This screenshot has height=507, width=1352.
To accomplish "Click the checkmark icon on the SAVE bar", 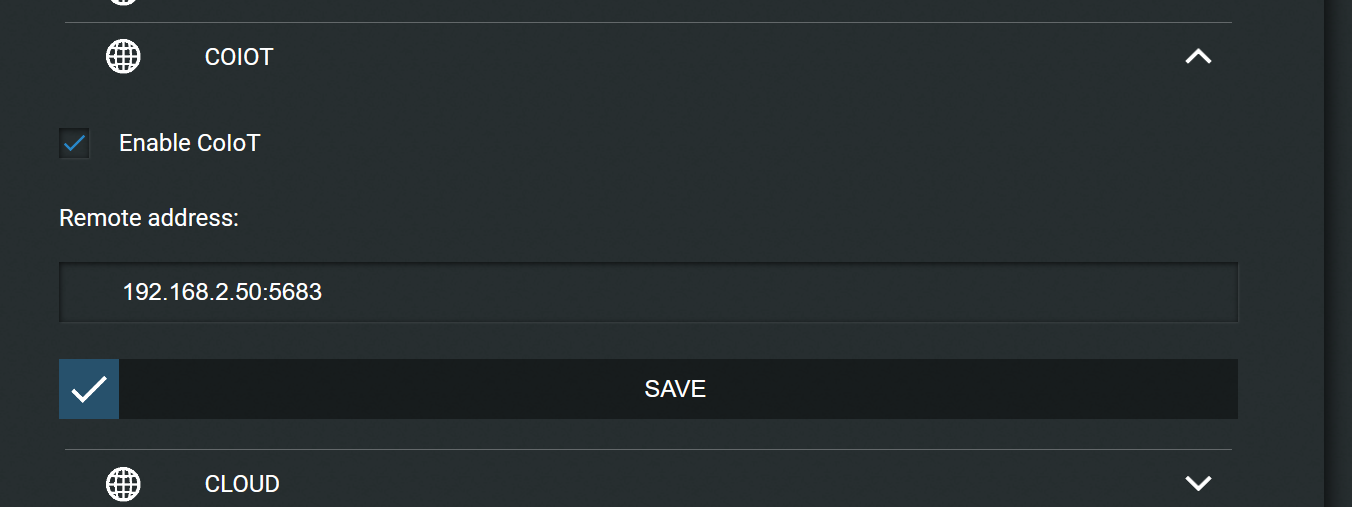I will tap(89, 389).
